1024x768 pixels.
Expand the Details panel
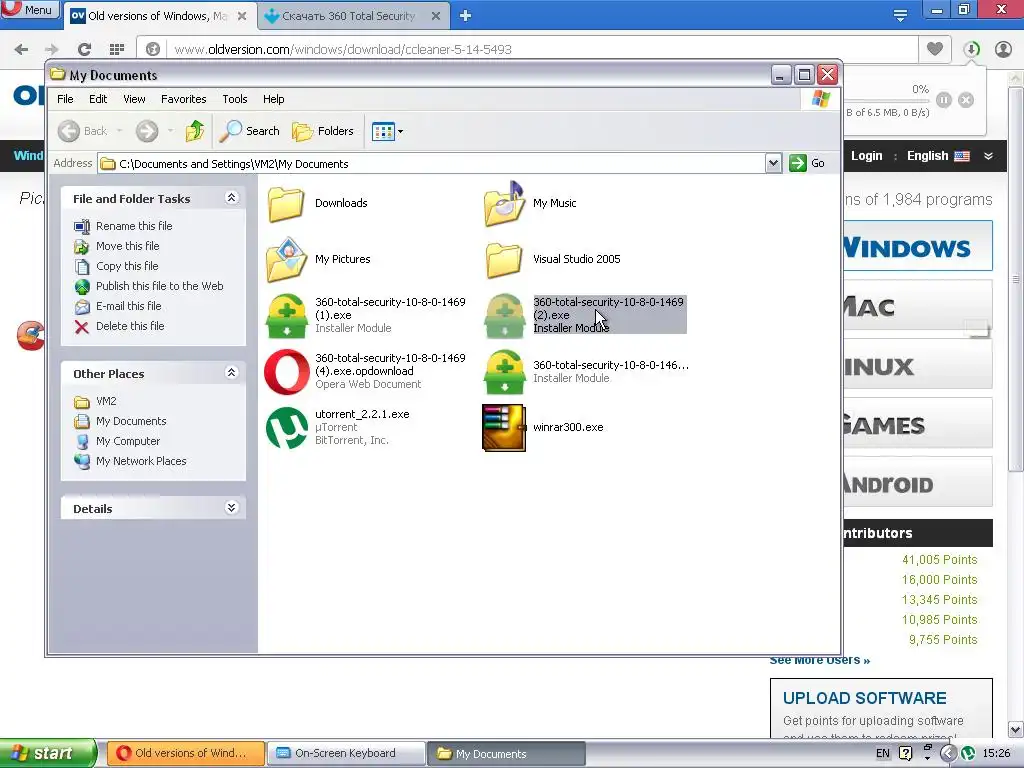tap(231, 507)
